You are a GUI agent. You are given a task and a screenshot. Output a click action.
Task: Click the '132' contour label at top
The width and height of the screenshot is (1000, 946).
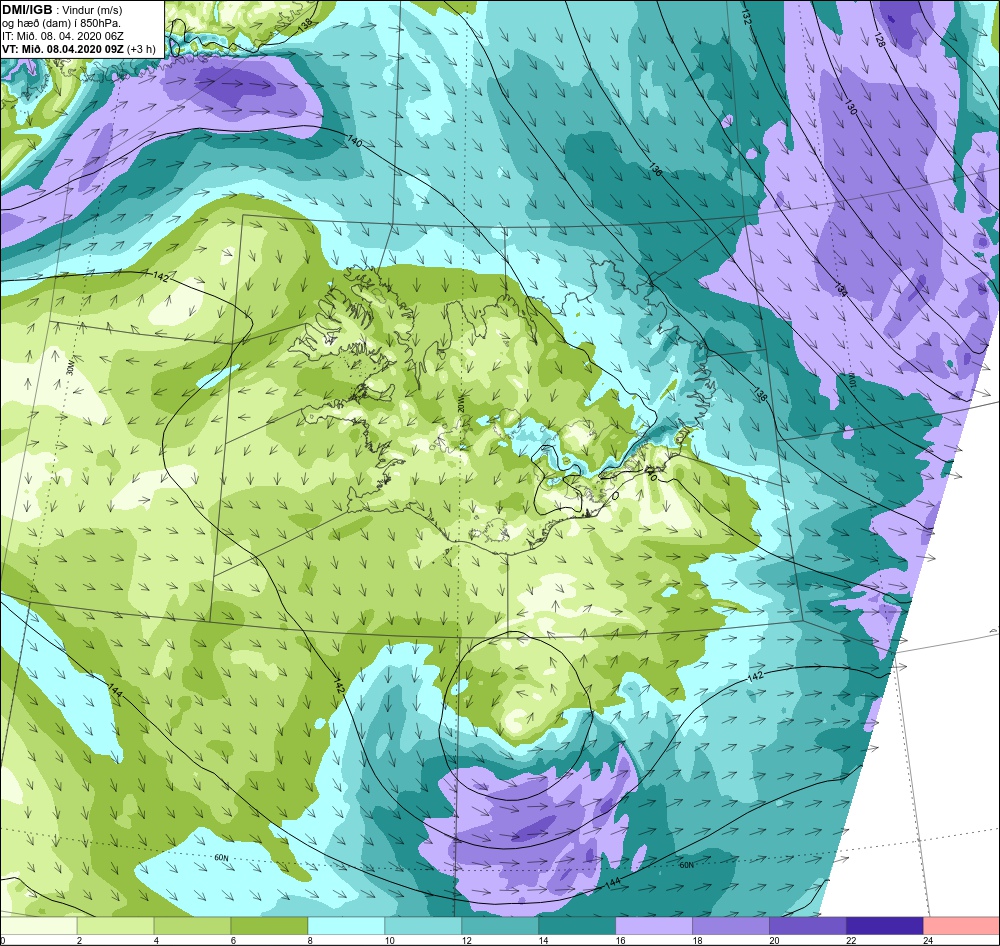point(747,18)
